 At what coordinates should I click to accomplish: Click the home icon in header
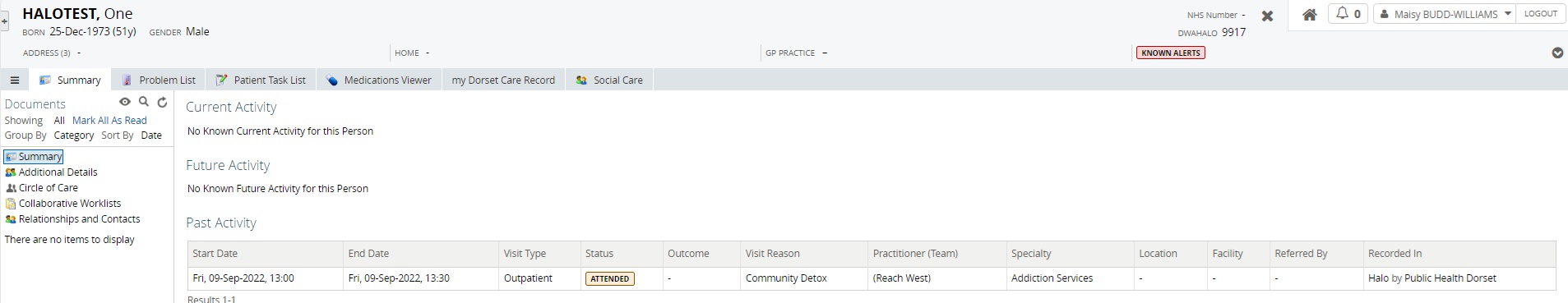1310,14
